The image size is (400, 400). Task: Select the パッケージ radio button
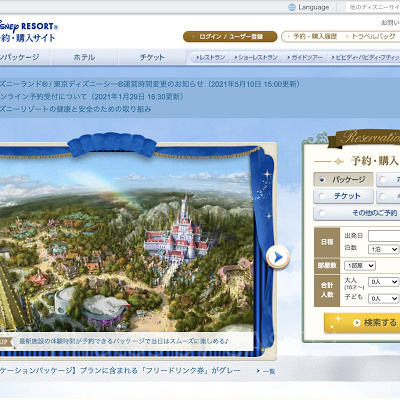pyautogui.click(x=322, y=180)
